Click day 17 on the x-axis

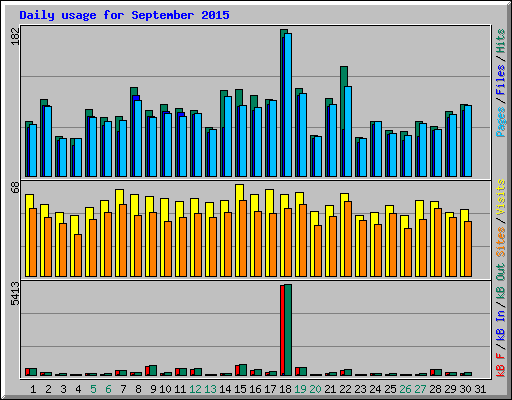coord(270,389)
